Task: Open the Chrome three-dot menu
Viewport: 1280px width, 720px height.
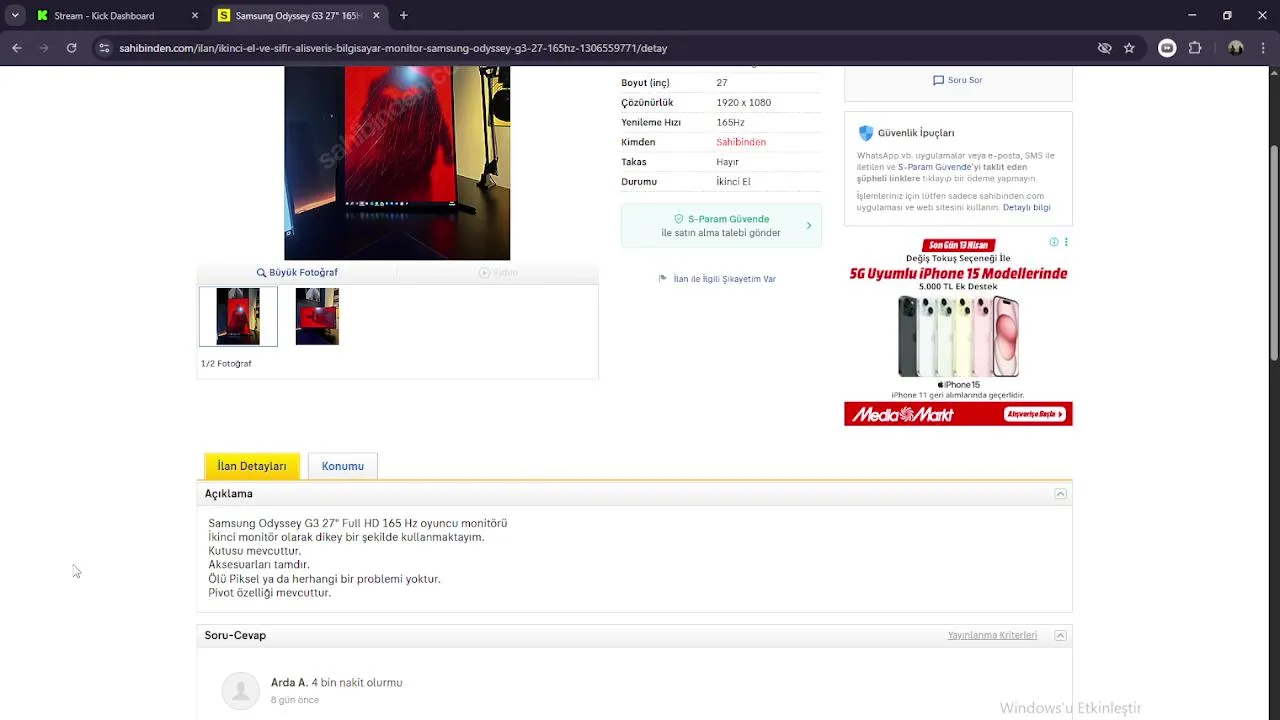Action: [1263, 48]
